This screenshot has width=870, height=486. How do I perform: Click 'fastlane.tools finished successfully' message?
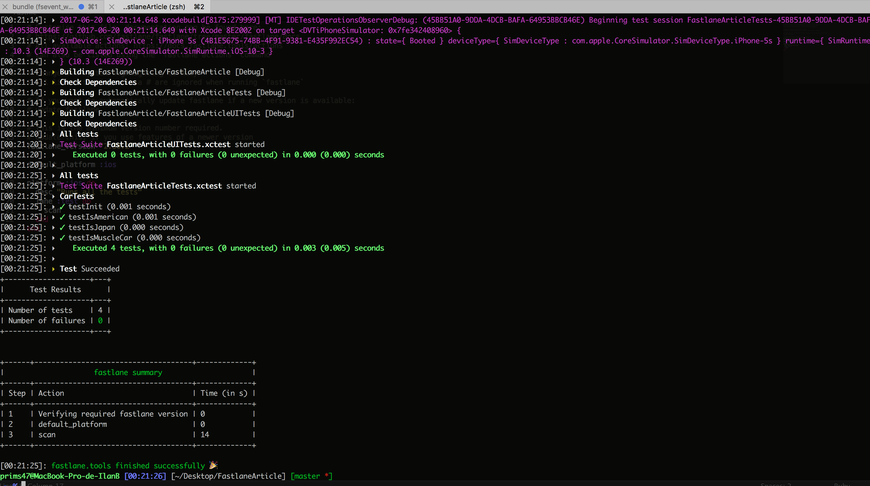tap(128, 466)
